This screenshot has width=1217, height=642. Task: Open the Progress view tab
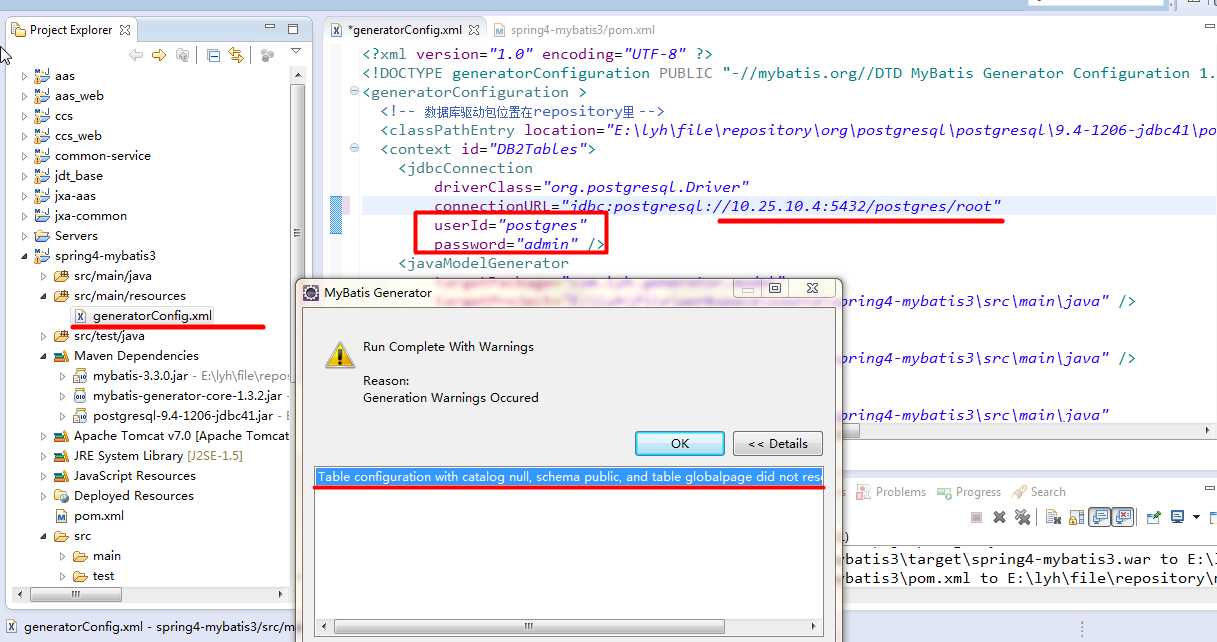click(x=968, y=492)
